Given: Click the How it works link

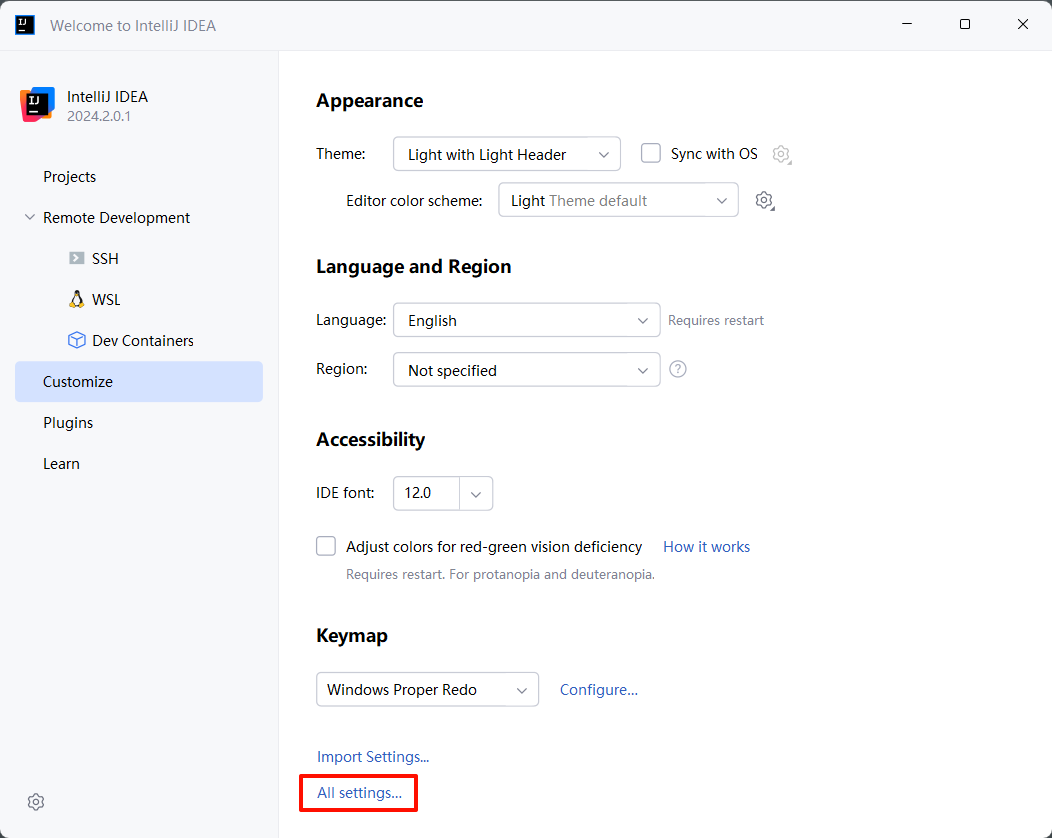Looking at the screenshot, I should point(706,547).
